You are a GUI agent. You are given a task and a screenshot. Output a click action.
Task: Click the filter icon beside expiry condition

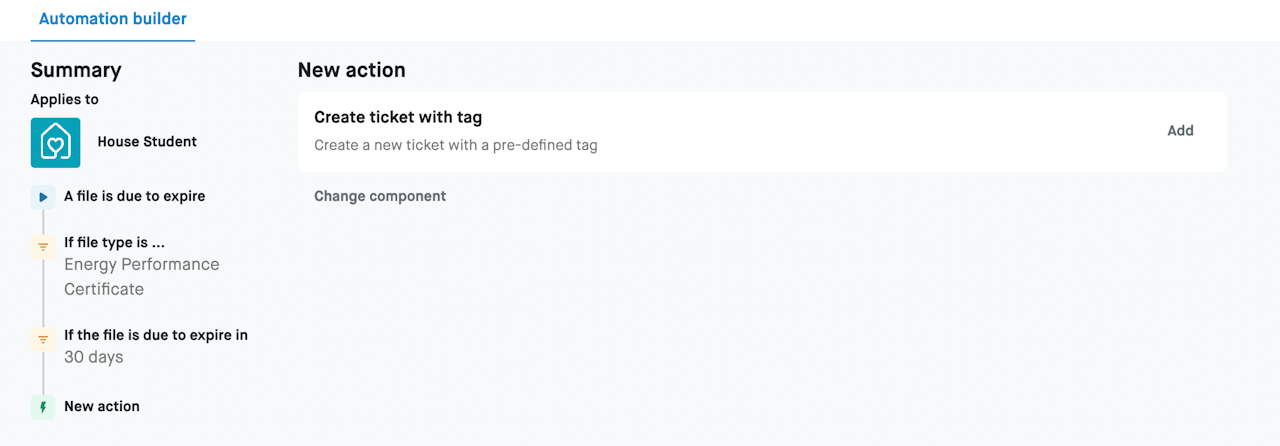(x=43, y=339)
